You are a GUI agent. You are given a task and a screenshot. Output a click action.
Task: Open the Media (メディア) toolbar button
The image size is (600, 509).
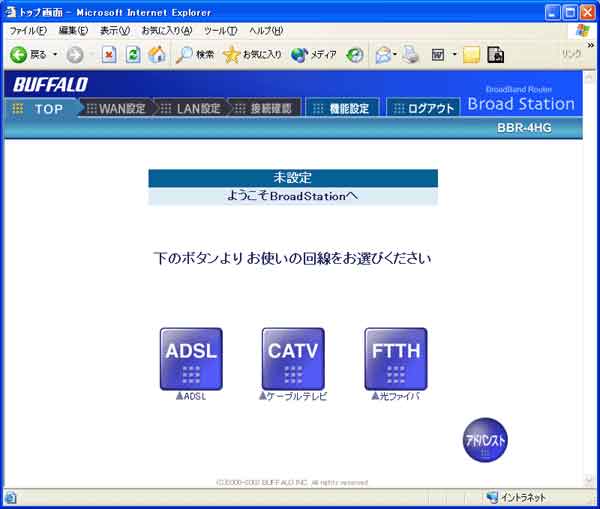pos(314,55)
